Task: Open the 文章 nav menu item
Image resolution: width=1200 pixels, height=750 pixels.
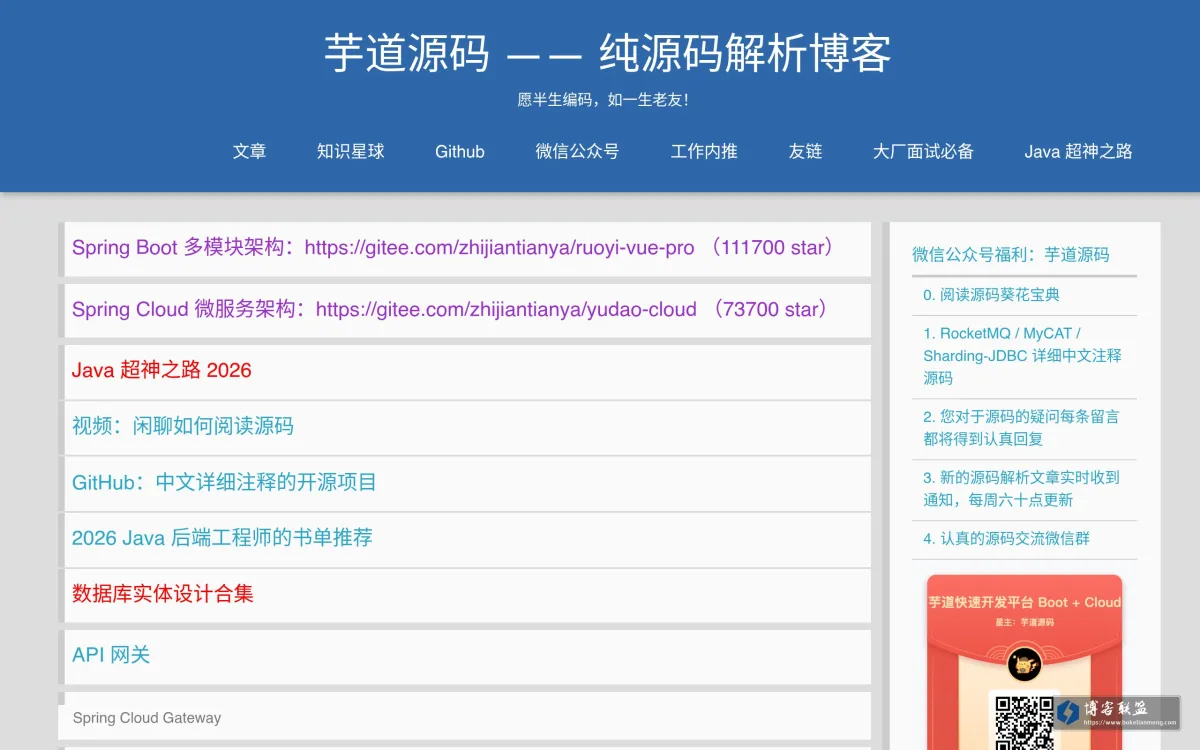Action: coord(249,151)
